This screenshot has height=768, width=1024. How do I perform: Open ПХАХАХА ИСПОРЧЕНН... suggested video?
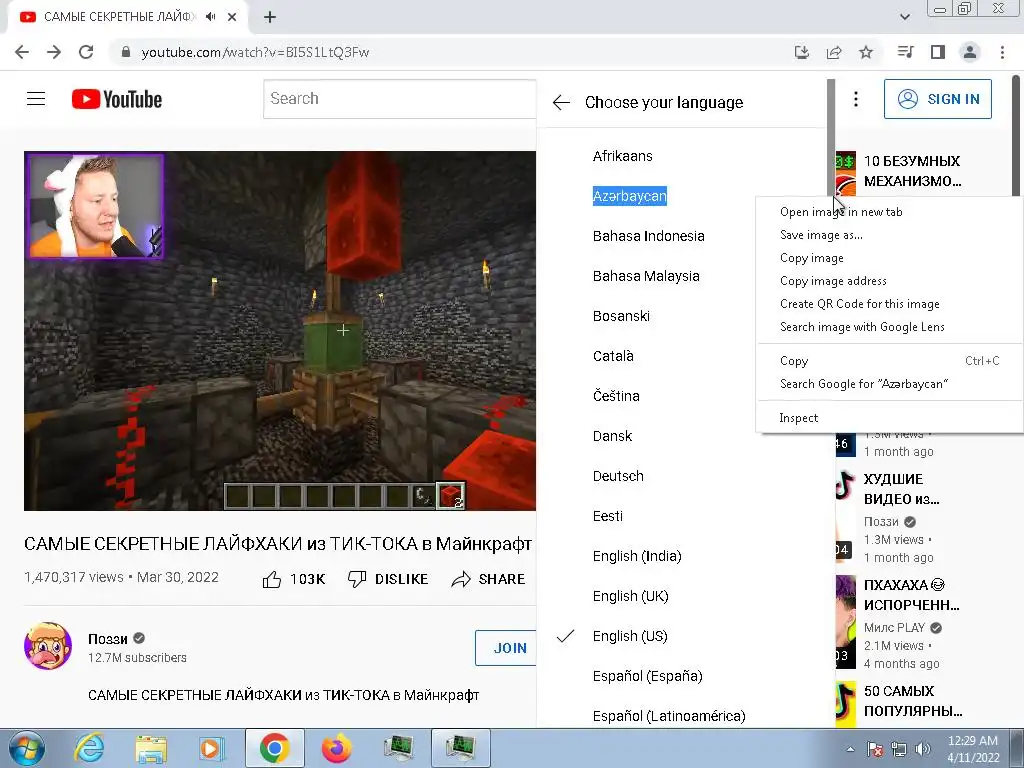pos(911,595)
